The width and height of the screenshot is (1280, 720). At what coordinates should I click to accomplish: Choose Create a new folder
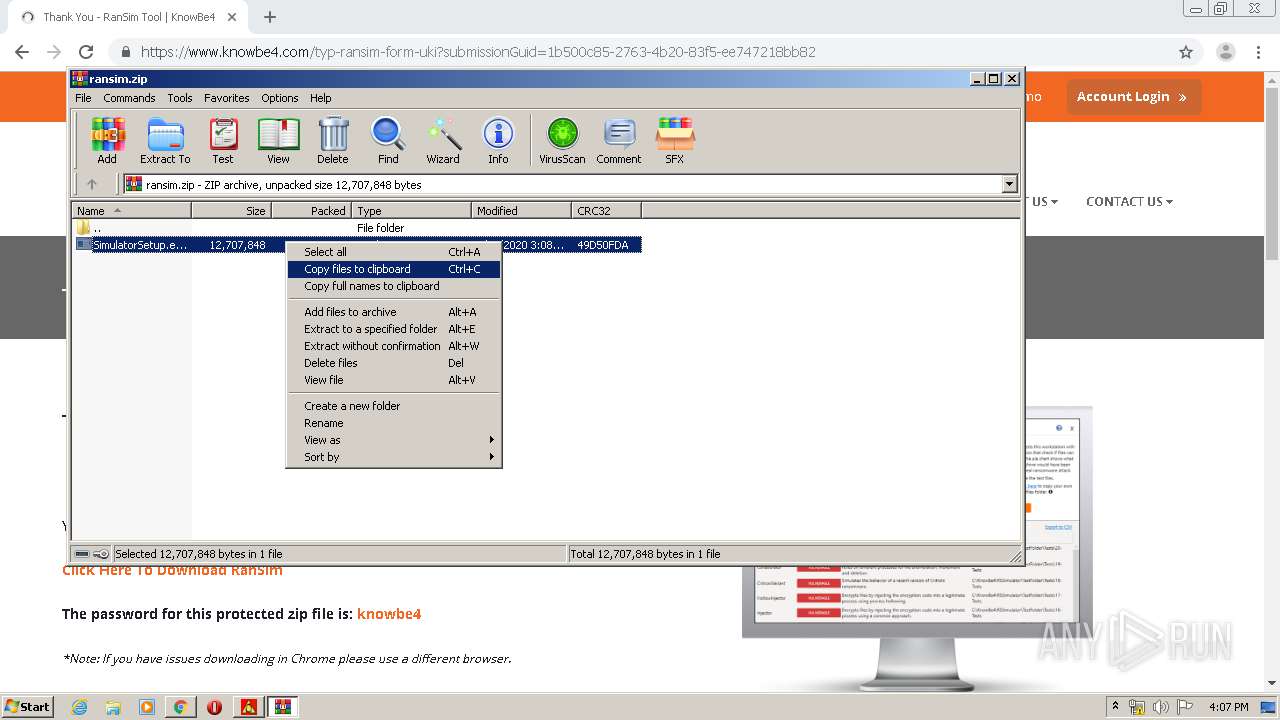(393, 406)
